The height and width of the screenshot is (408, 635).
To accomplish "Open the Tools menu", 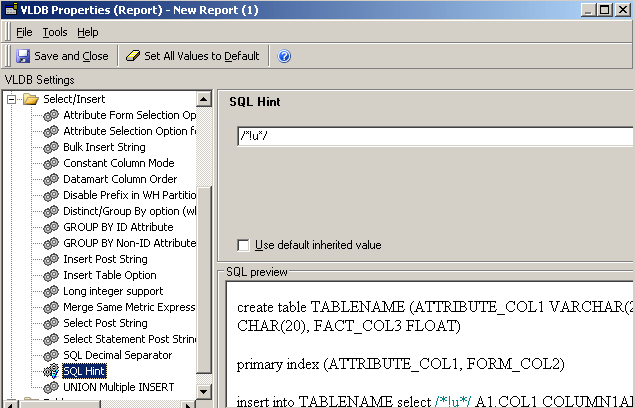I will coord(55,32).
